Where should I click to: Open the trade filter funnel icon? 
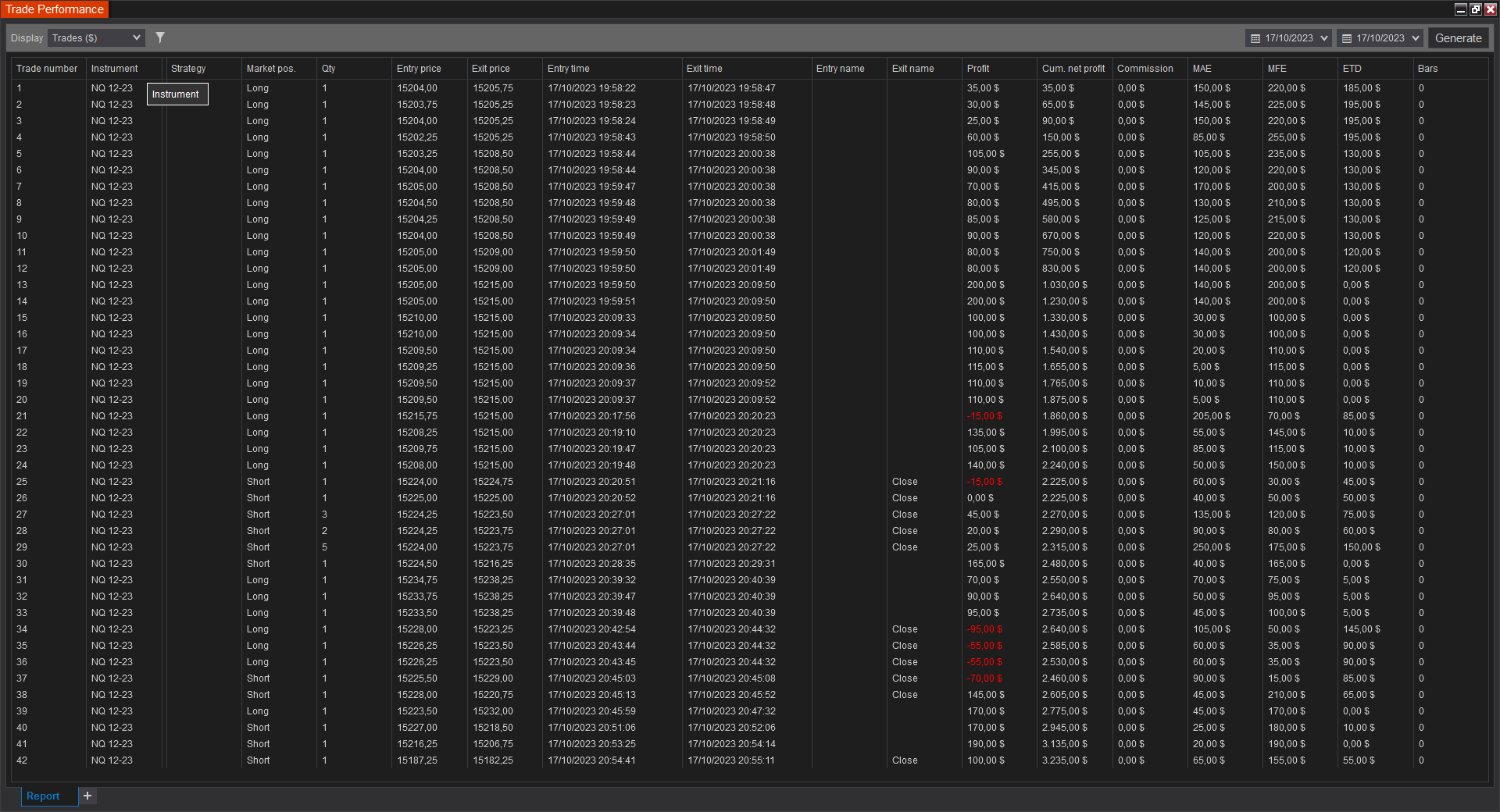[160, 37]
